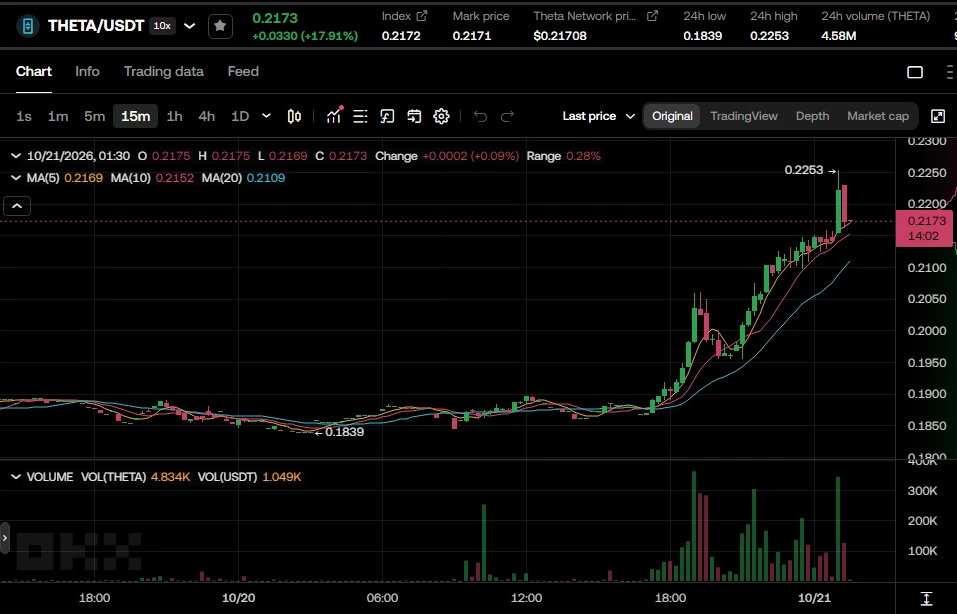Image resolution: width=957 pixels, height=614 pixels.
Task: Select the Market cap view button
Action: click(x=877, y=116)
